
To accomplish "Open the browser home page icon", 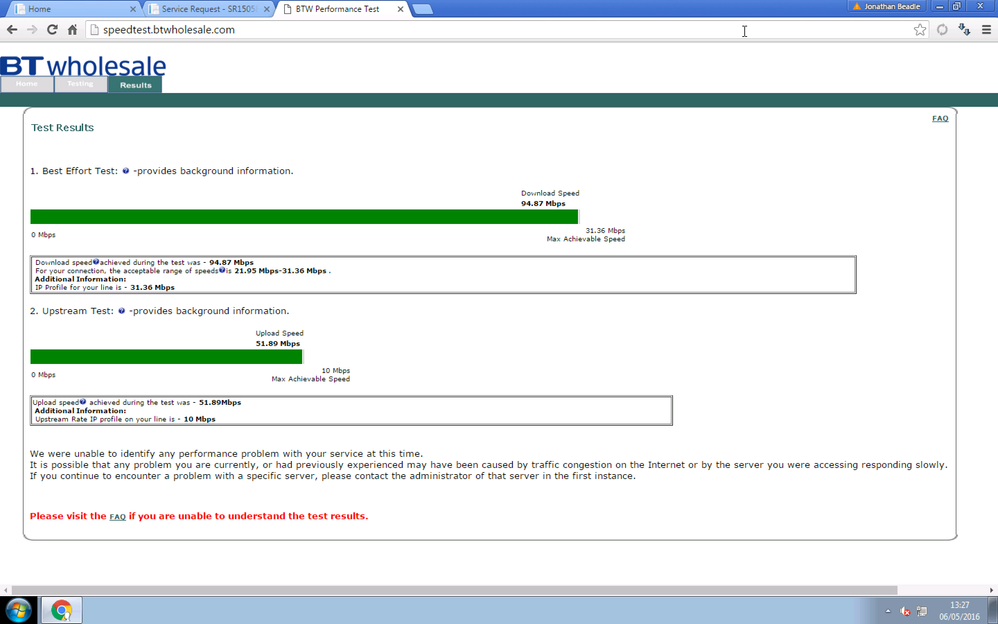I will 73,30.
